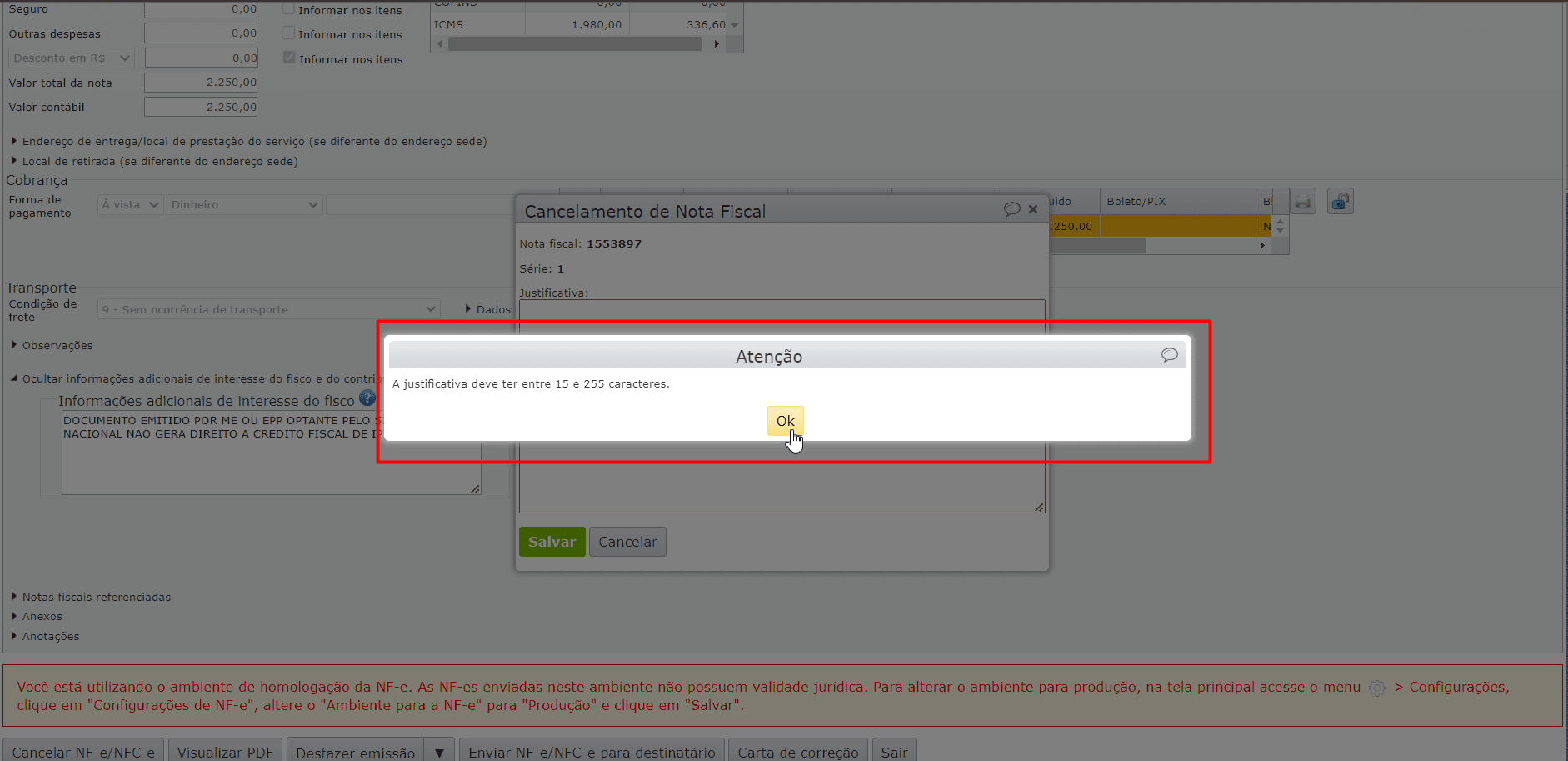1568x761 pixels.
Task: Expand Endereço de entrega/local de prestação section
Action: (248, 142)
